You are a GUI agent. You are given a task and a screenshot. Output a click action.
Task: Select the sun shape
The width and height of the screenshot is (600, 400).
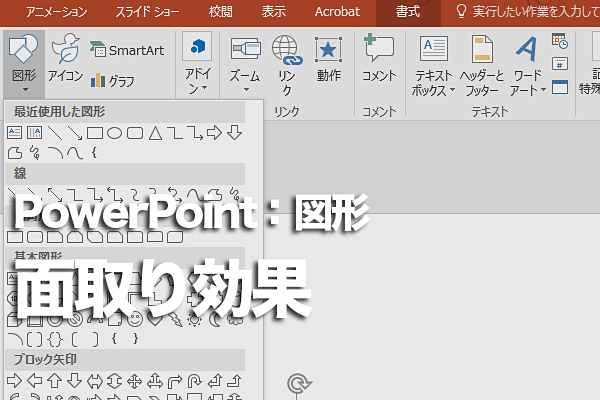pyautogui.click(x=194, y=319)
